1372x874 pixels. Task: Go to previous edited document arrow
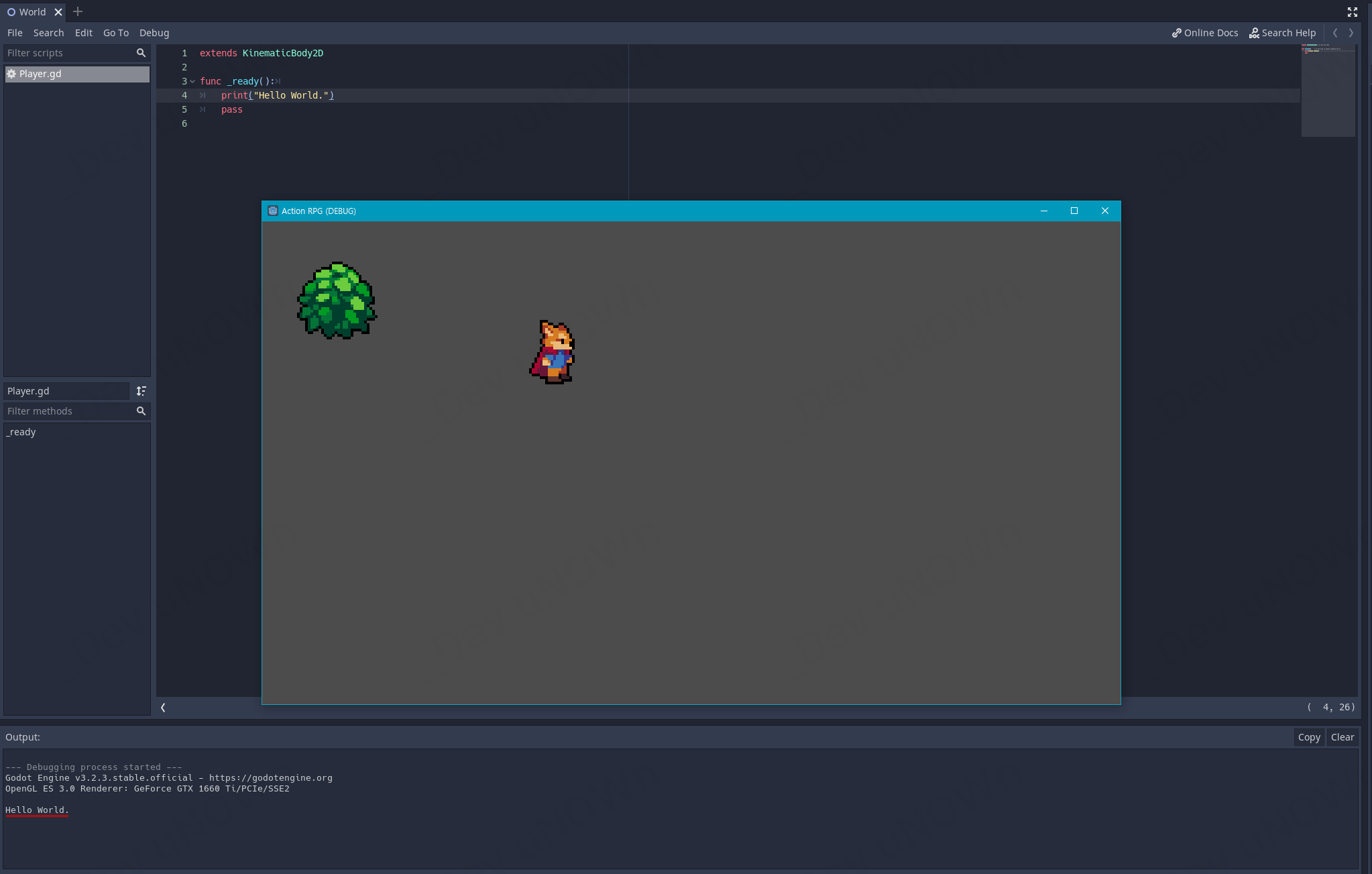click(1335, 33)
